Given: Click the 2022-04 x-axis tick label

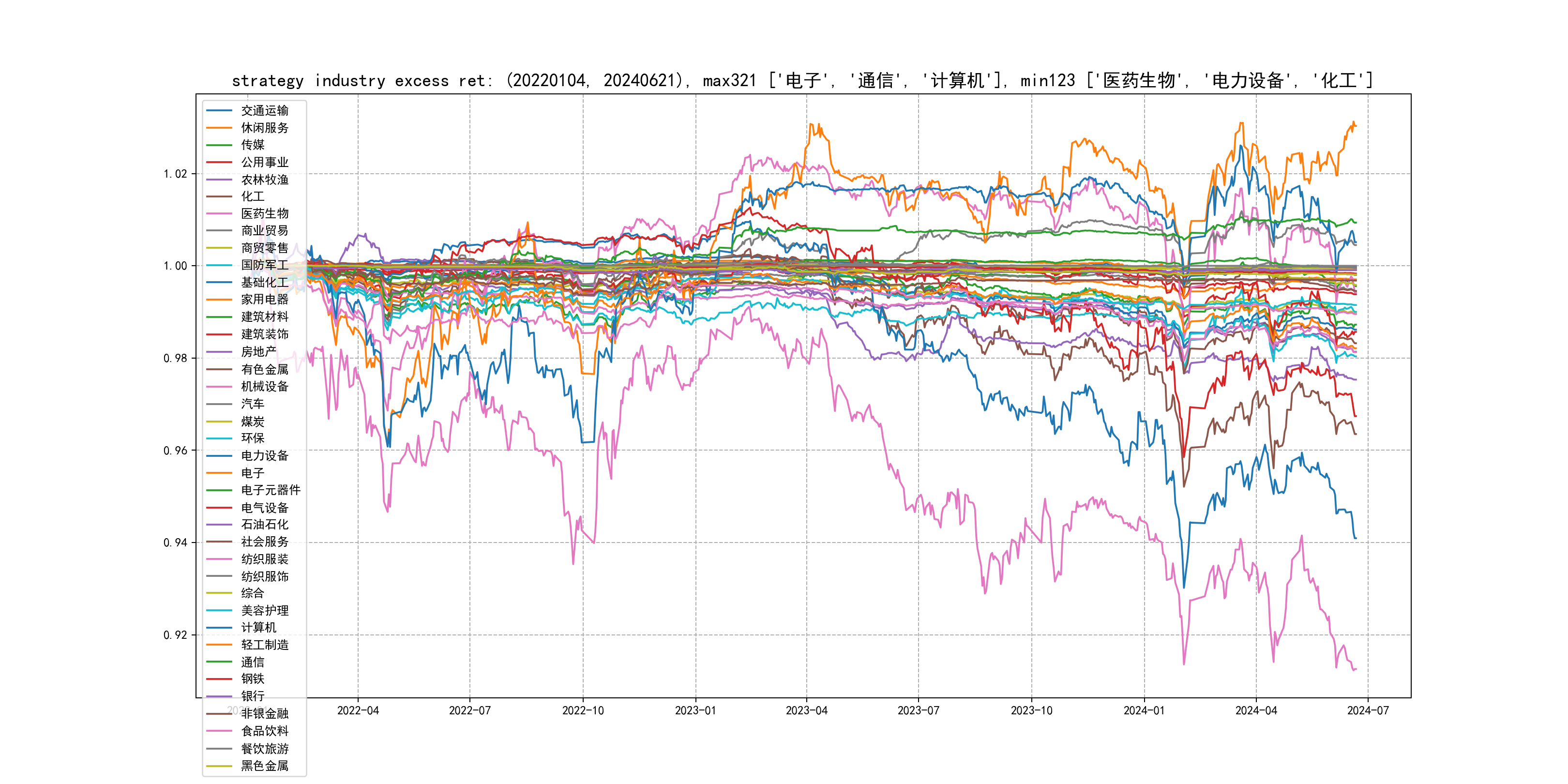Looking at the screenshot, I should click(x=358, y=710).
